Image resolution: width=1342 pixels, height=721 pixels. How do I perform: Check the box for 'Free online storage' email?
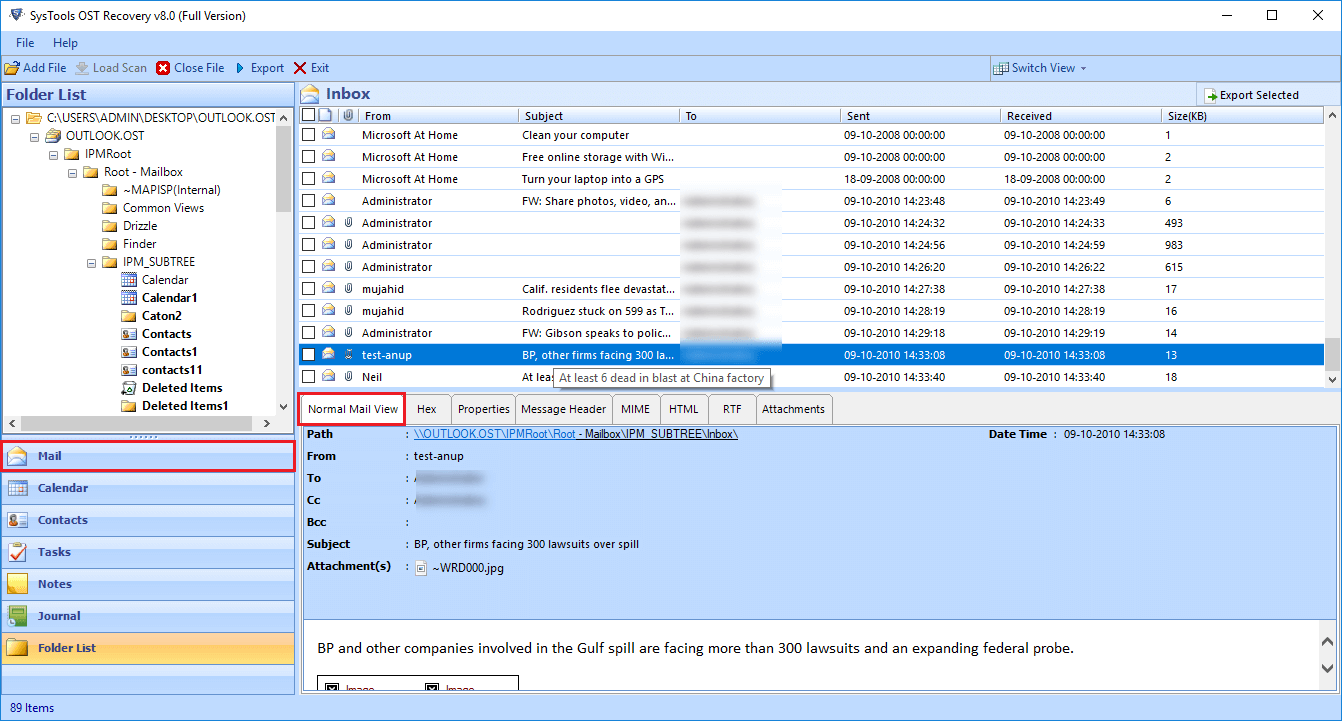[309, 157]
